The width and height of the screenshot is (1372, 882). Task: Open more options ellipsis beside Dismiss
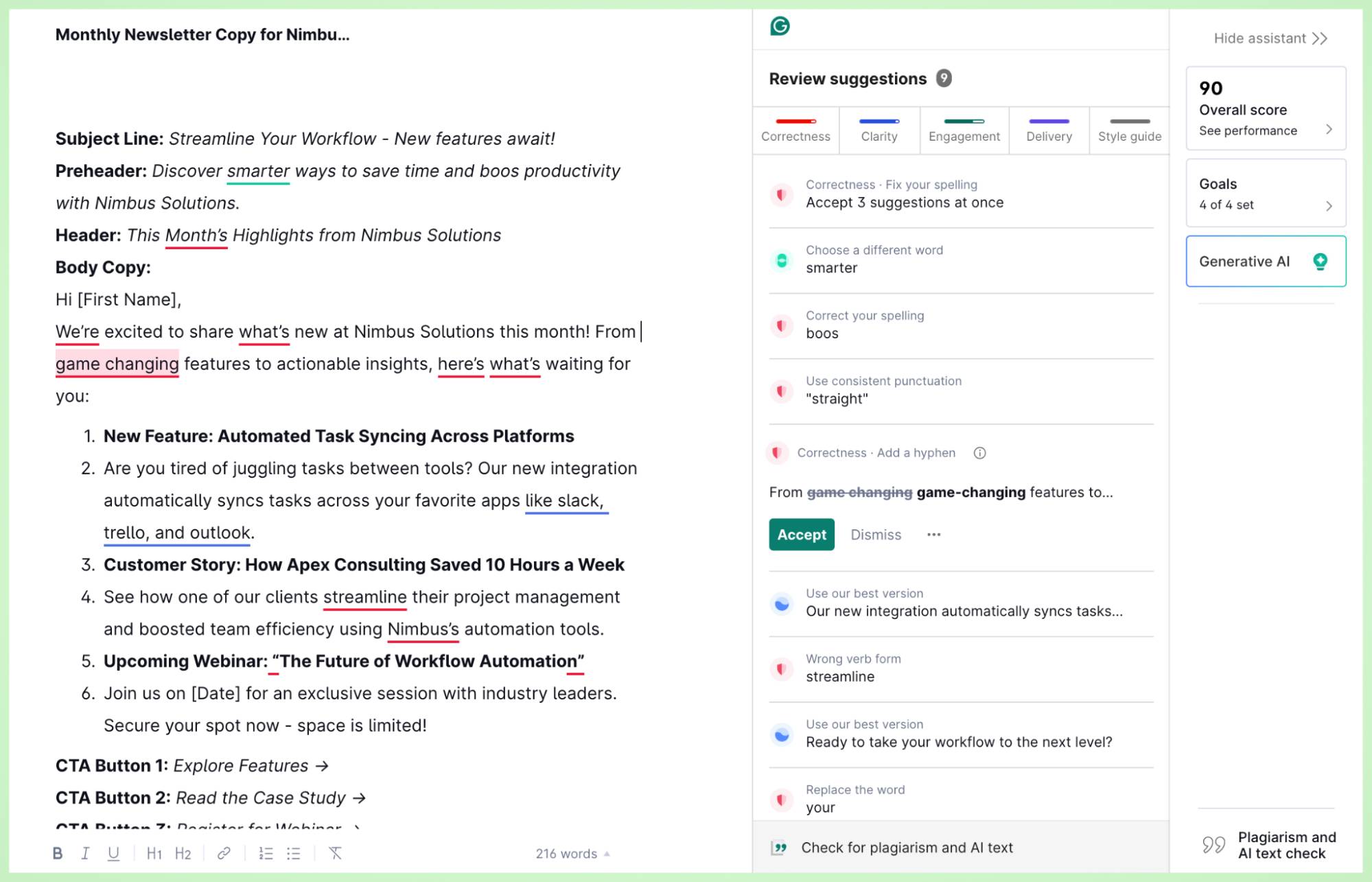coord(933,535)
